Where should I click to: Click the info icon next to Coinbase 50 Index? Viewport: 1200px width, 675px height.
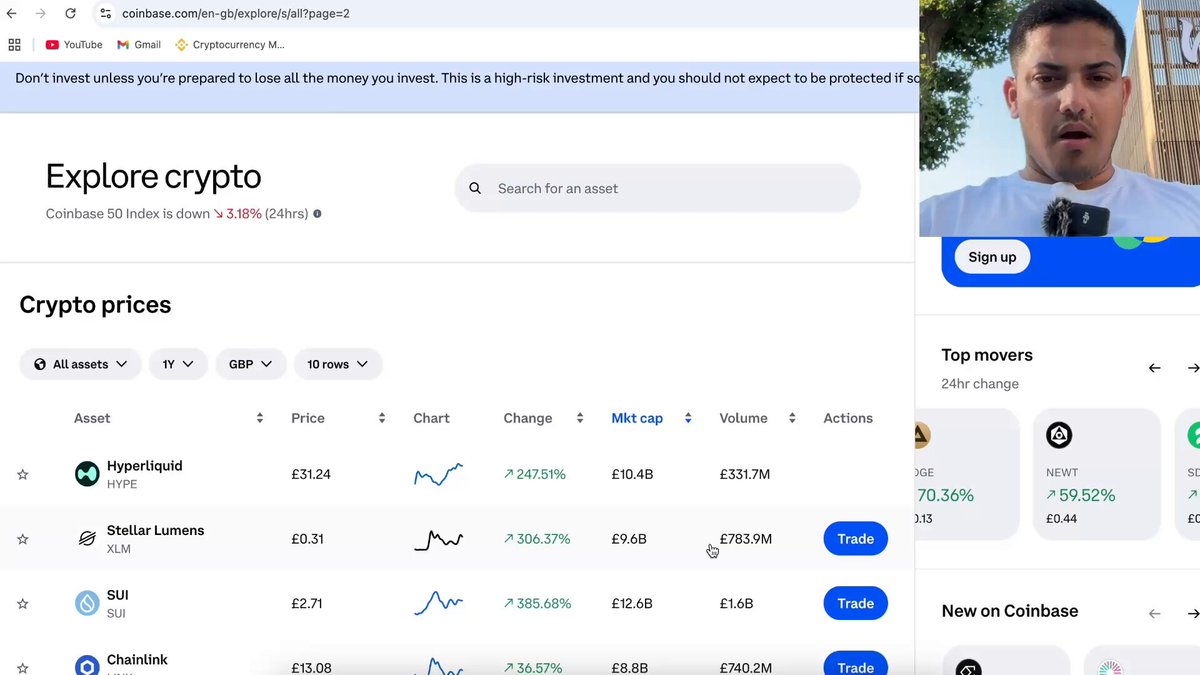click(317, 214)
